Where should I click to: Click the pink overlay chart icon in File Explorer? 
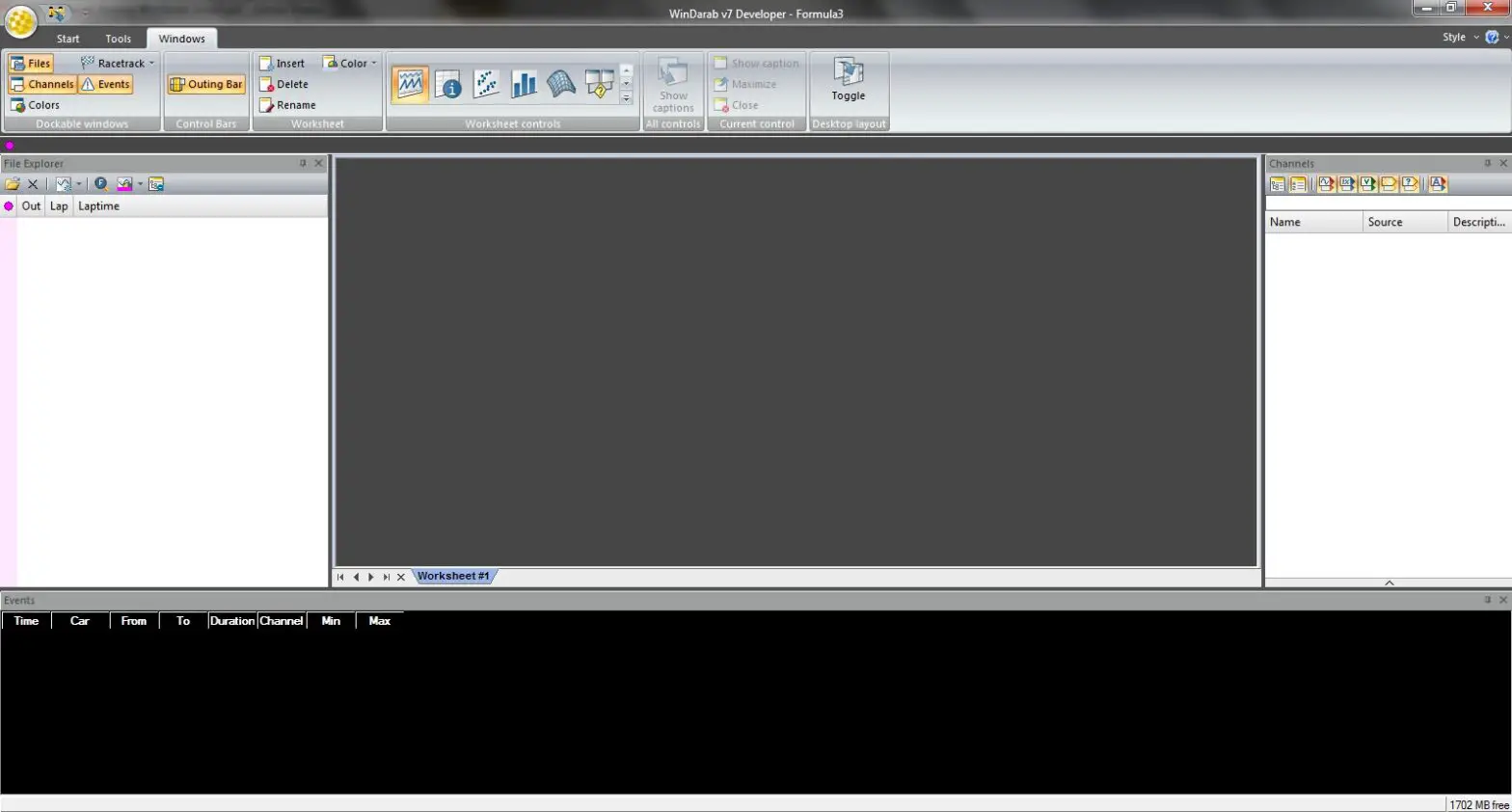click(x=124, y=184)
